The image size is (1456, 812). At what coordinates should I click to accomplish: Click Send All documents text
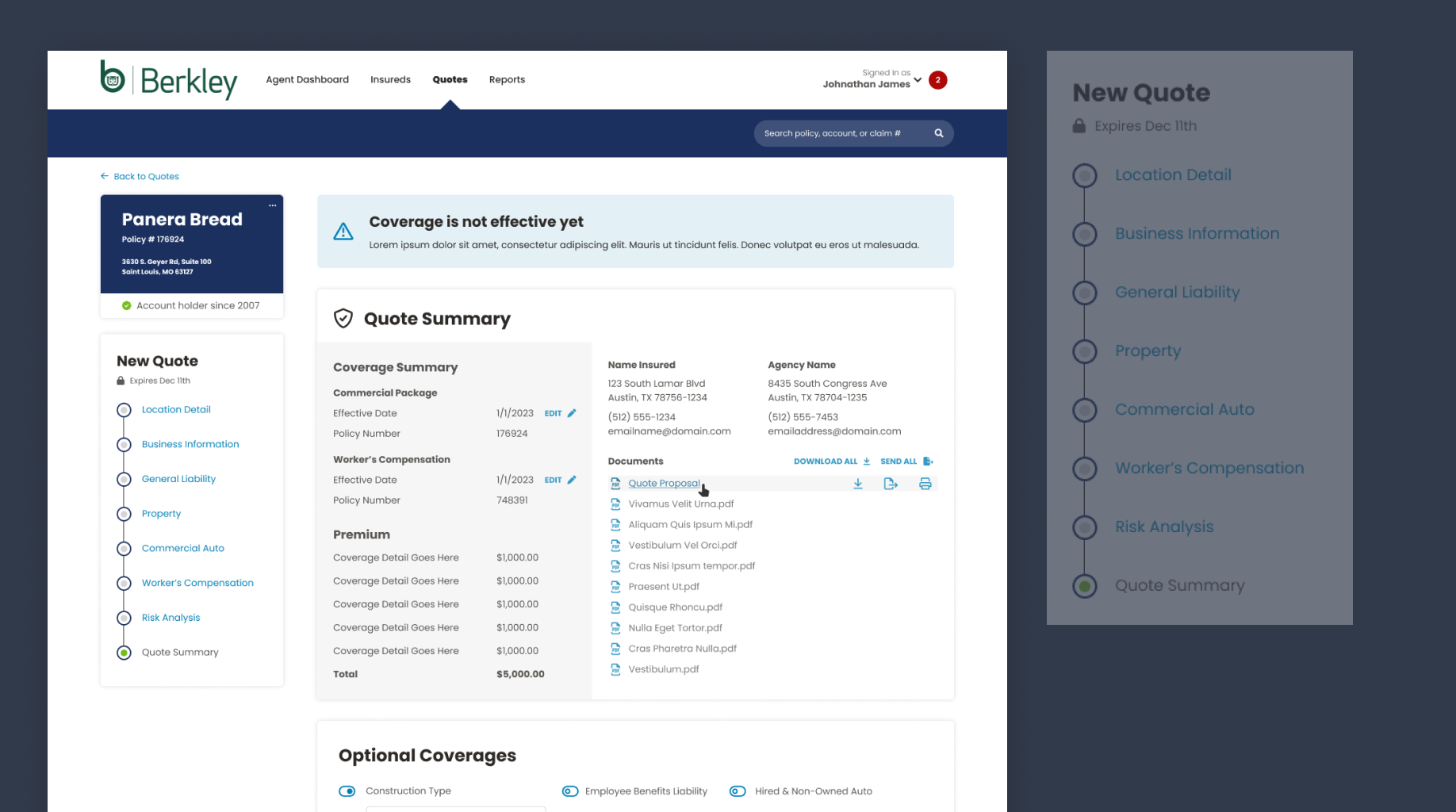[899, 462]
